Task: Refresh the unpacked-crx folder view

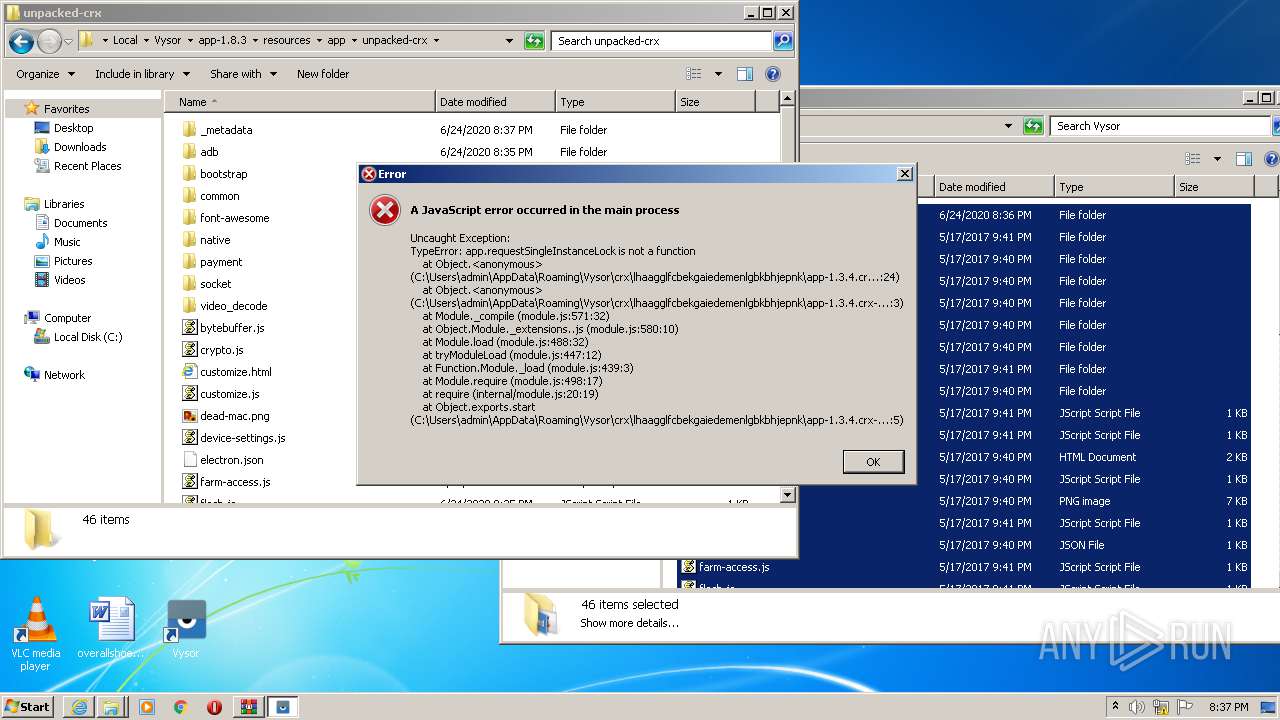Action: click(x=534, y=41)
